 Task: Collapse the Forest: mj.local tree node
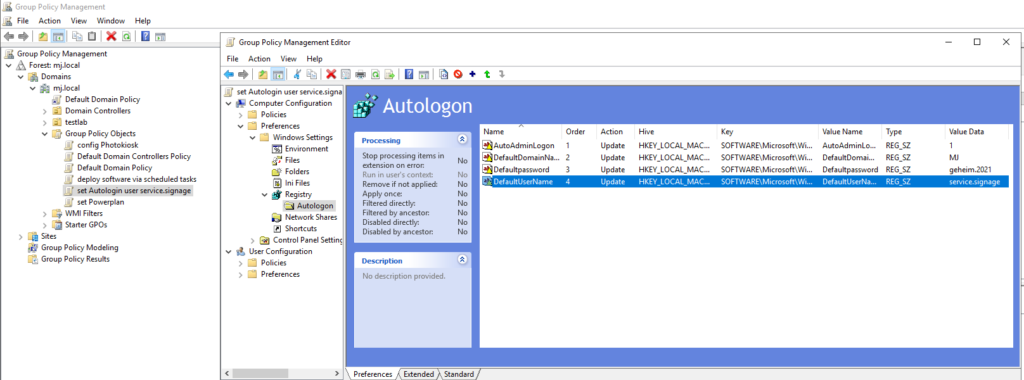pos(8,65)
